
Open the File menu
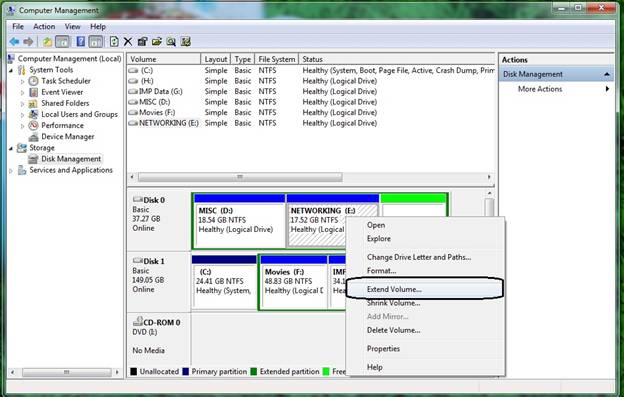[x=18, y=27]
